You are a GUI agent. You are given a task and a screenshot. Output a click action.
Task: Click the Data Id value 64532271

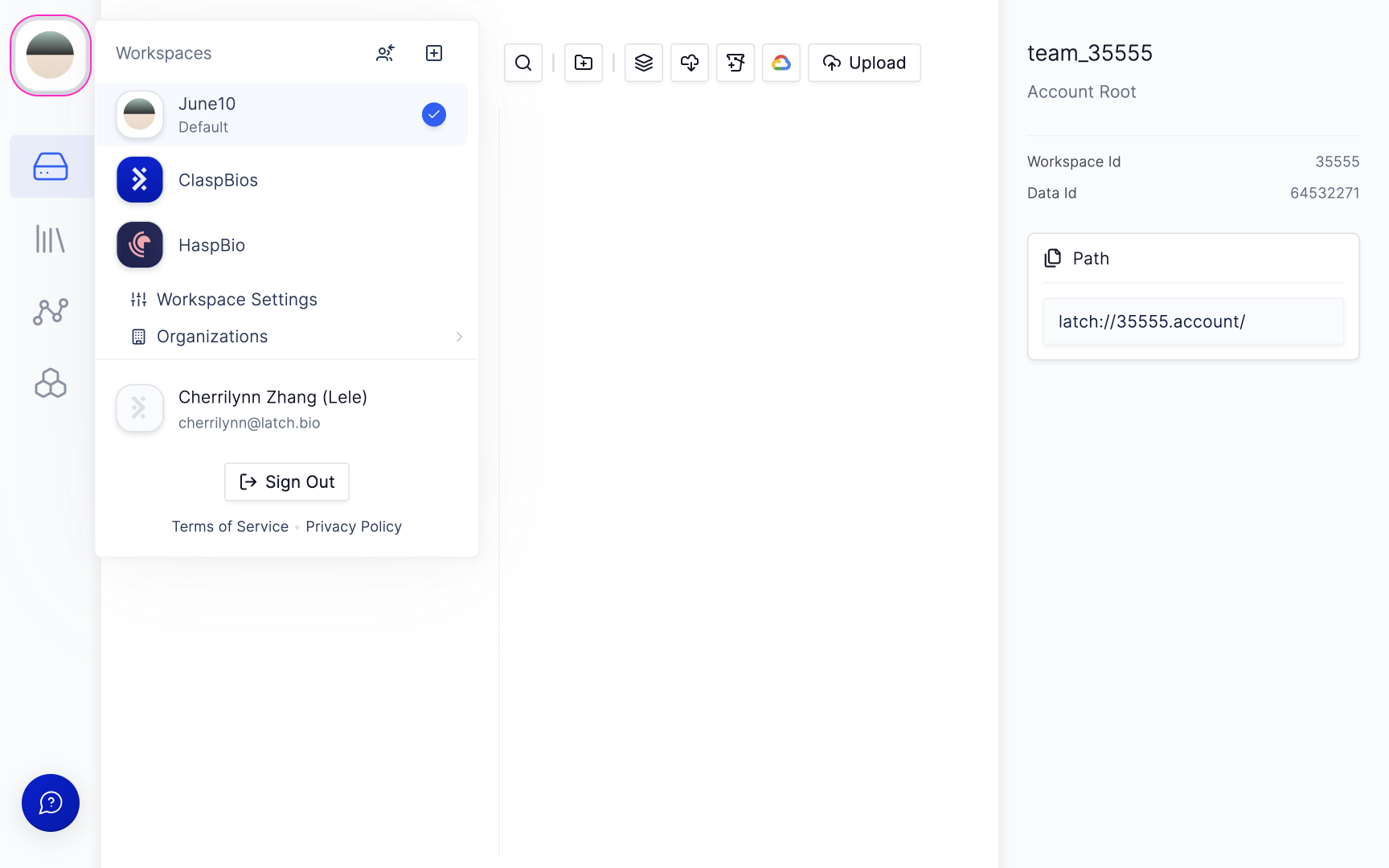tap(1325, 193)
